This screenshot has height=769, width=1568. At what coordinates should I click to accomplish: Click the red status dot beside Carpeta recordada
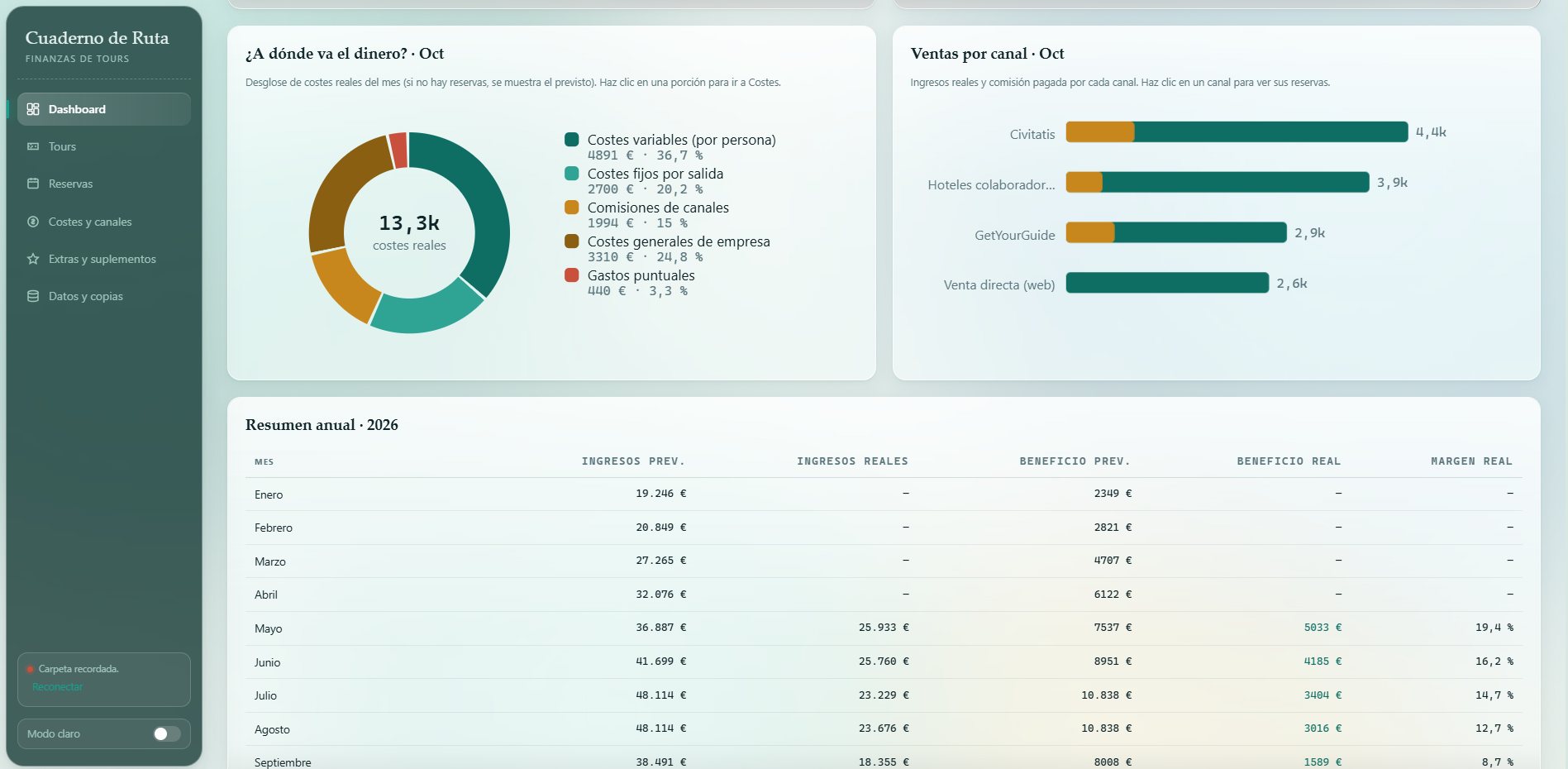point(30,669)
